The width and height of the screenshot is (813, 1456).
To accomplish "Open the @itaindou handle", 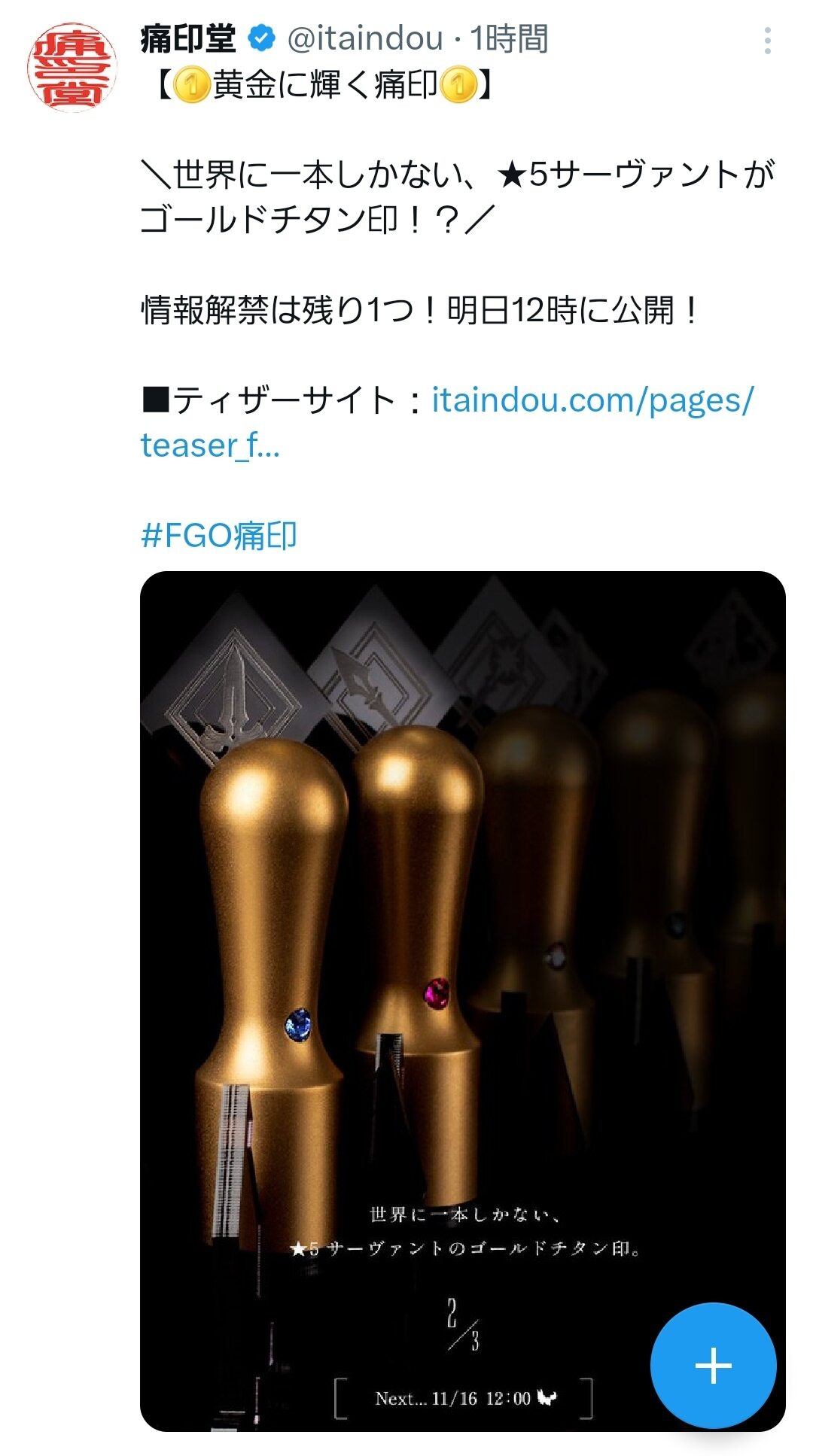I will 365,38.
